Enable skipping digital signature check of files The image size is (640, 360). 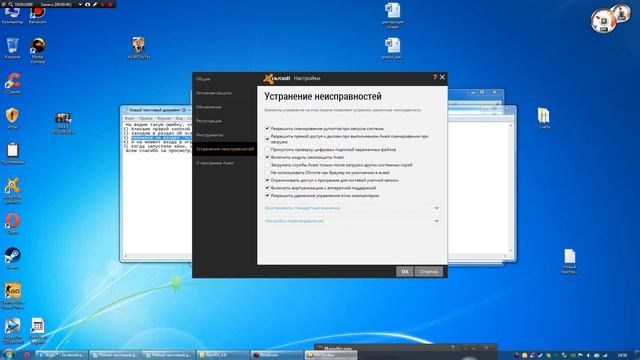click(267, 150)
